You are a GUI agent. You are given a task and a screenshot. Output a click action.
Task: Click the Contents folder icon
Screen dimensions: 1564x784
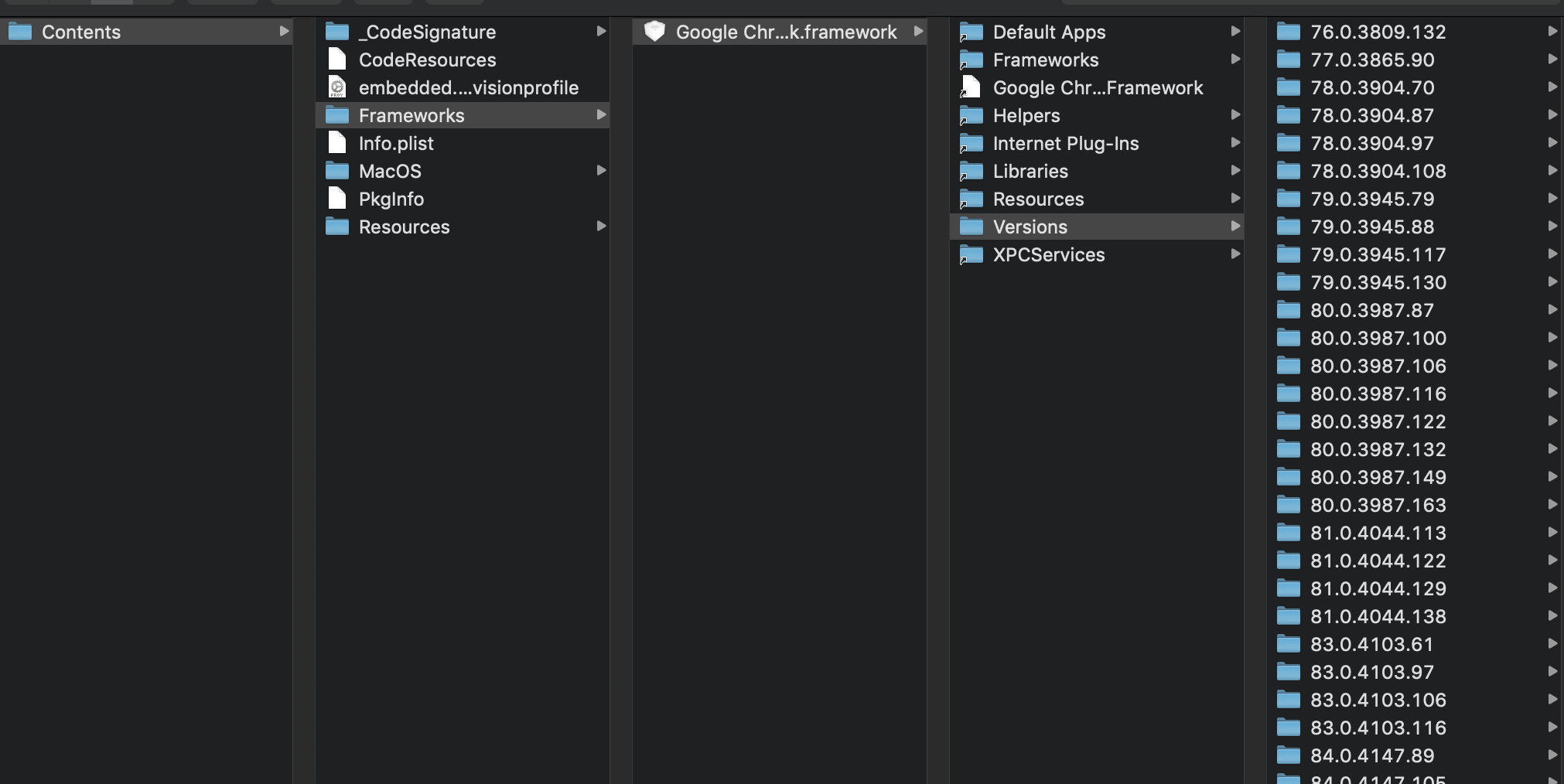[19, 32]
